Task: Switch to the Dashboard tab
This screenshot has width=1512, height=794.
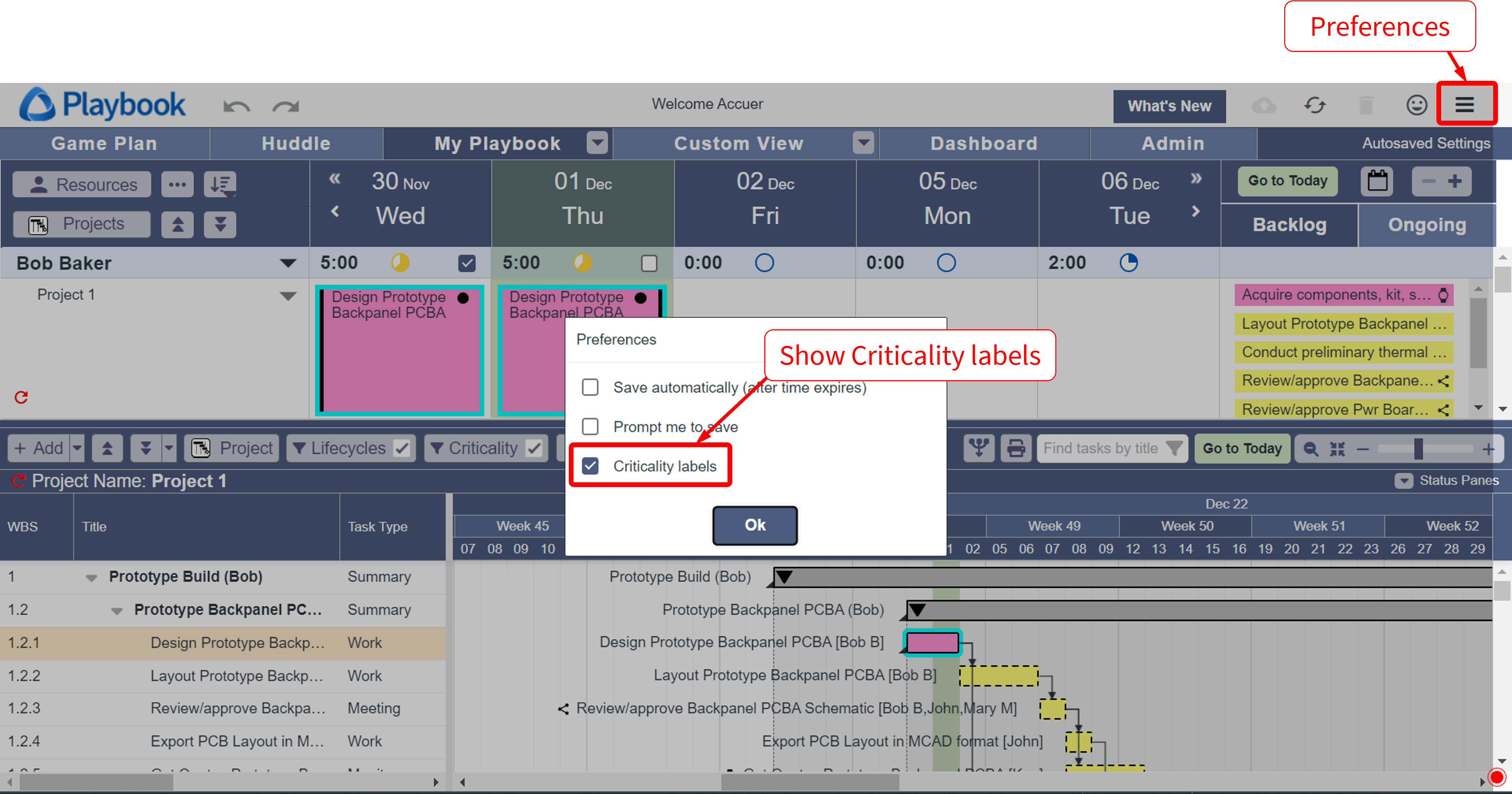Action: [x=984, y=143]
